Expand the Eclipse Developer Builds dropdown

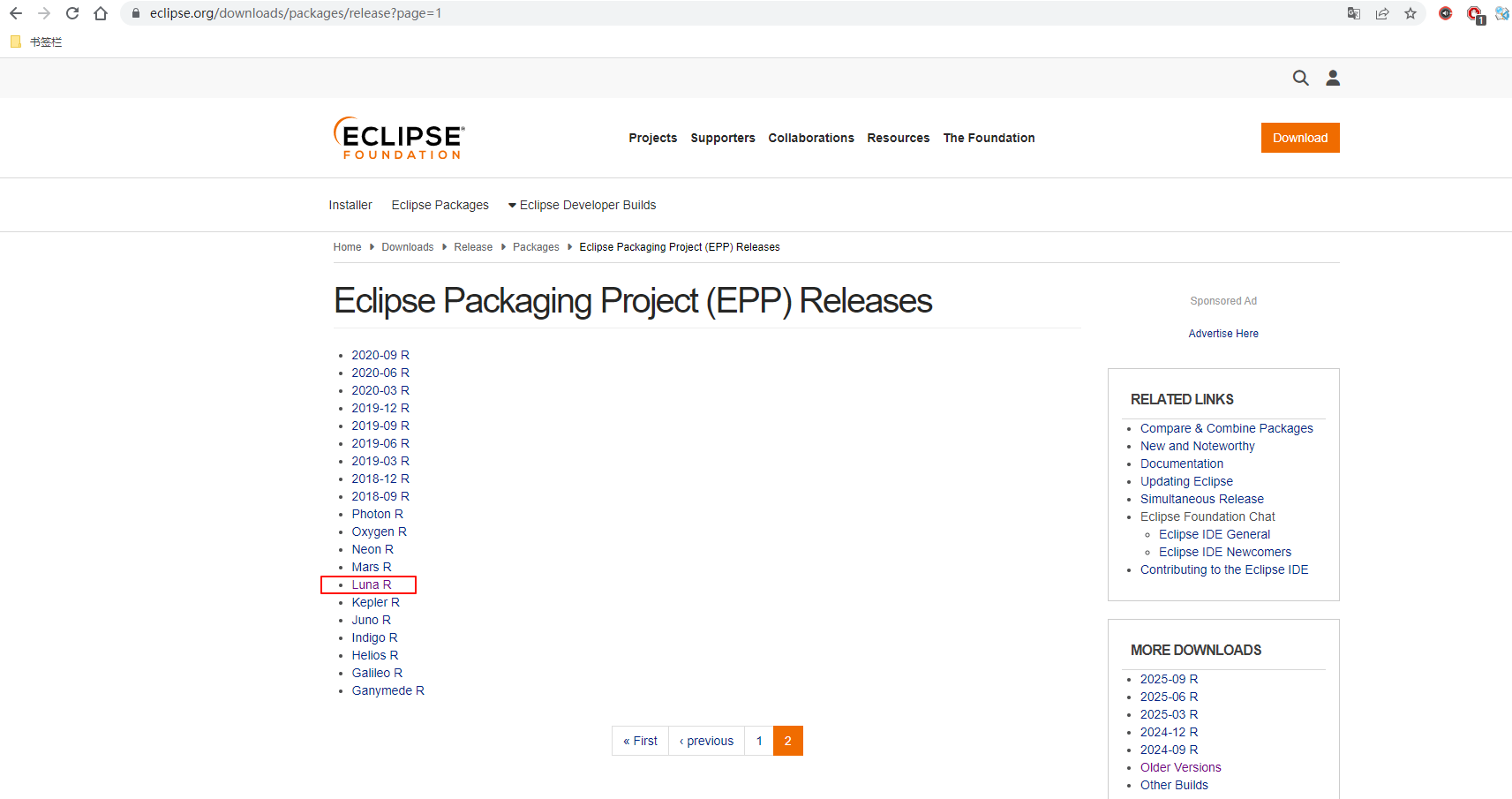[x=582, y=205]
